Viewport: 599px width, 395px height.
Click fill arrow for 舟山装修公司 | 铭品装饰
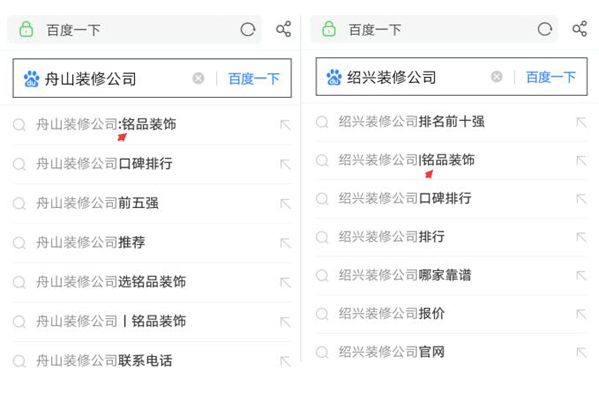[x=285, y=322]
